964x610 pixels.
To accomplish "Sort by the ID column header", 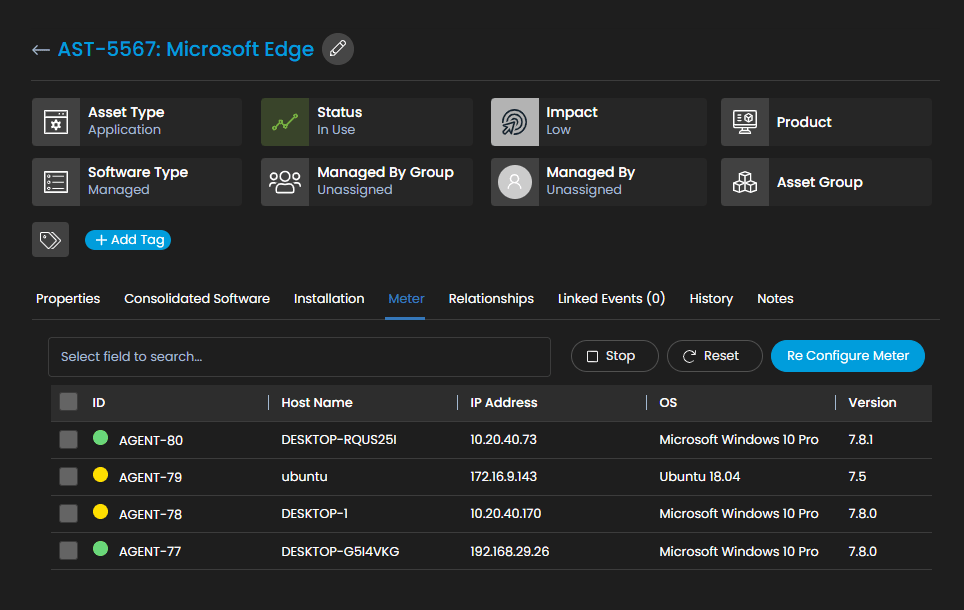I will [x=98, y=403].
